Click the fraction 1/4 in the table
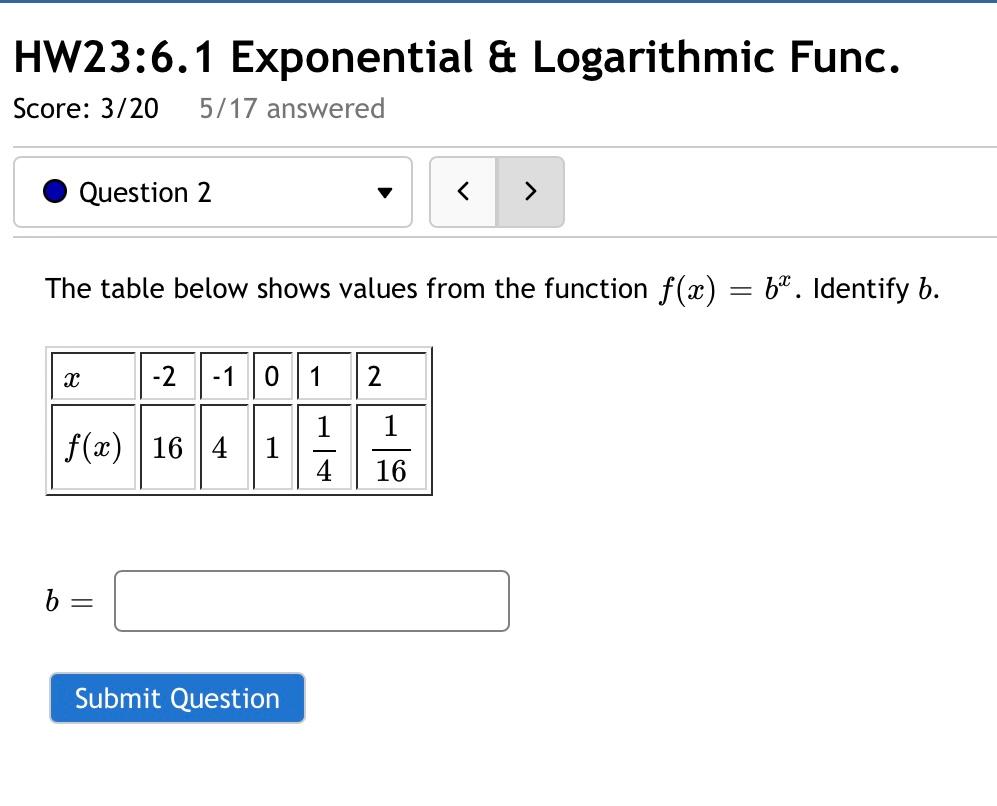Screen dimensions: 997x806 coord(324,447)
